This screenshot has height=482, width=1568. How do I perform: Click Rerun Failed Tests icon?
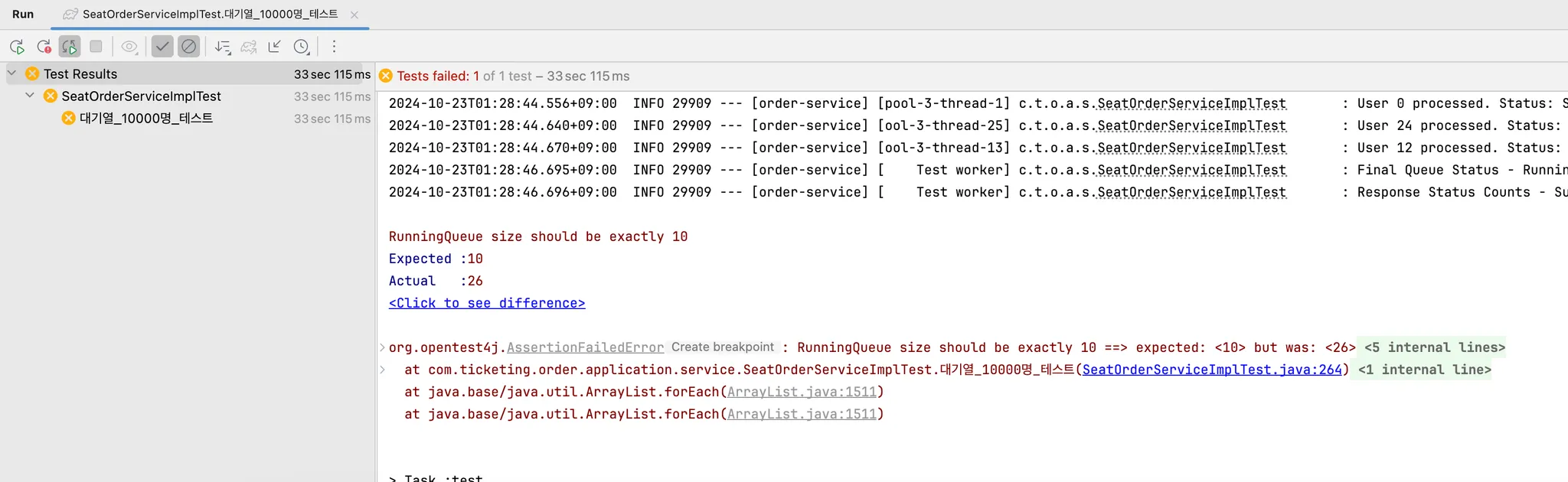(x=44, y=47)
